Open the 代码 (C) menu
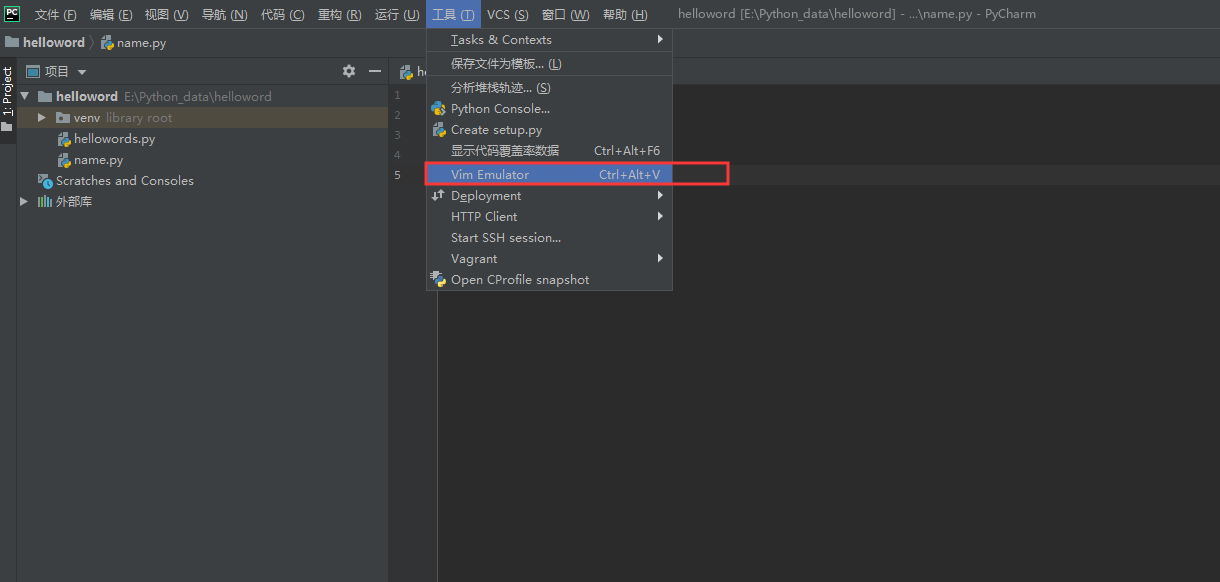The width and height of the screenshot is (1220, 582). (283, 15)
